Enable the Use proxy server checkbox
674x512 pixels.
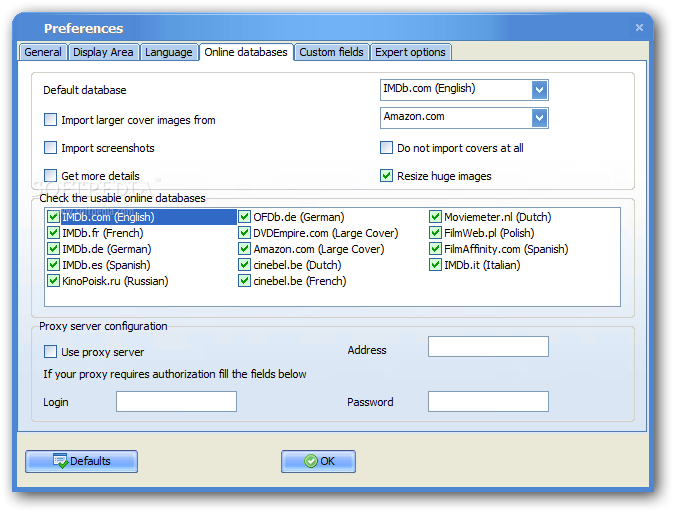50,352
